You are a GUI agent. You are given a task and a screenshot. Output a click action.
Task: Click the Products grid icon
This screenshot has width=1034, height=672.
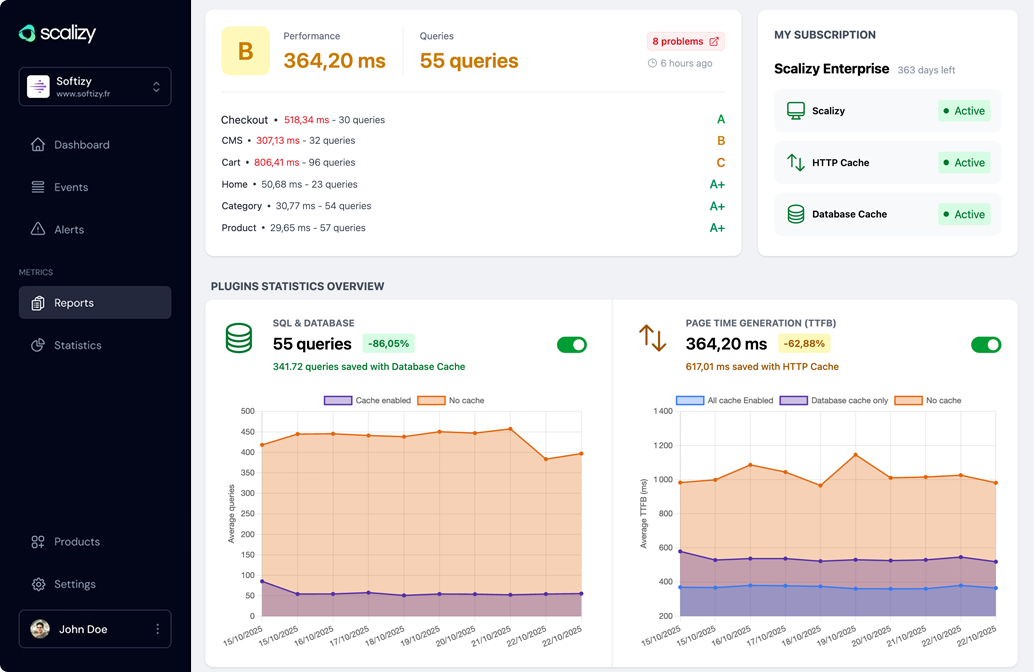pos(38,542)
